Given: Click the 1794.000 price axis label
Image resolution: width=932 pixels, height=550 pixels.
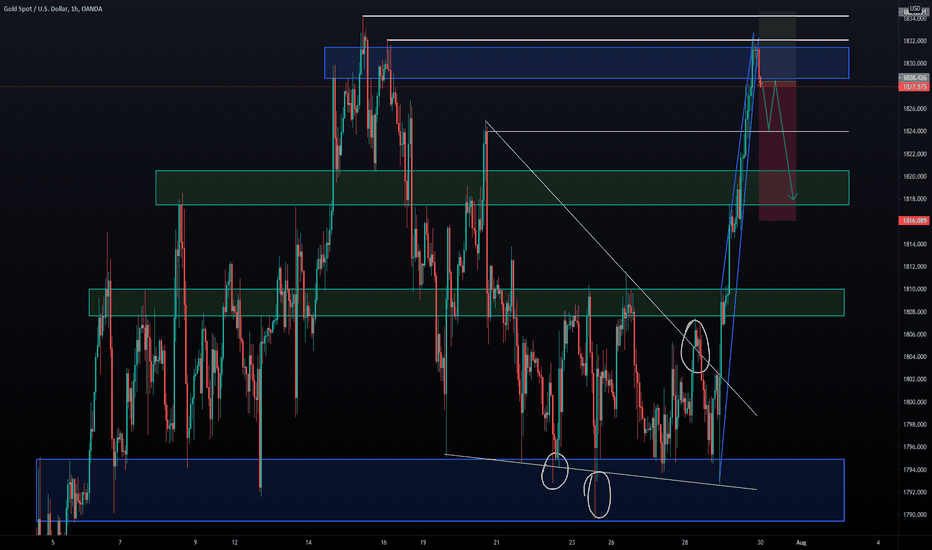Looking at the screenshot, I should pyautogui.click(x=915, y=470).
